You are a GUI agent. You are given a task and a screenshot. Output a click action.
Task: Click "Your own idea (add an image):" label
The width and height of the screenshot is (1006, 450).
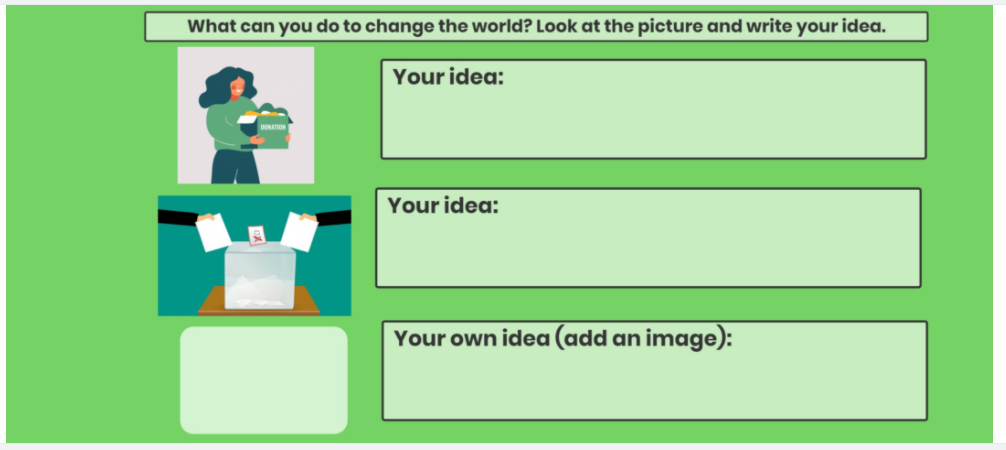pyautogui.click(x=563, y=338)
